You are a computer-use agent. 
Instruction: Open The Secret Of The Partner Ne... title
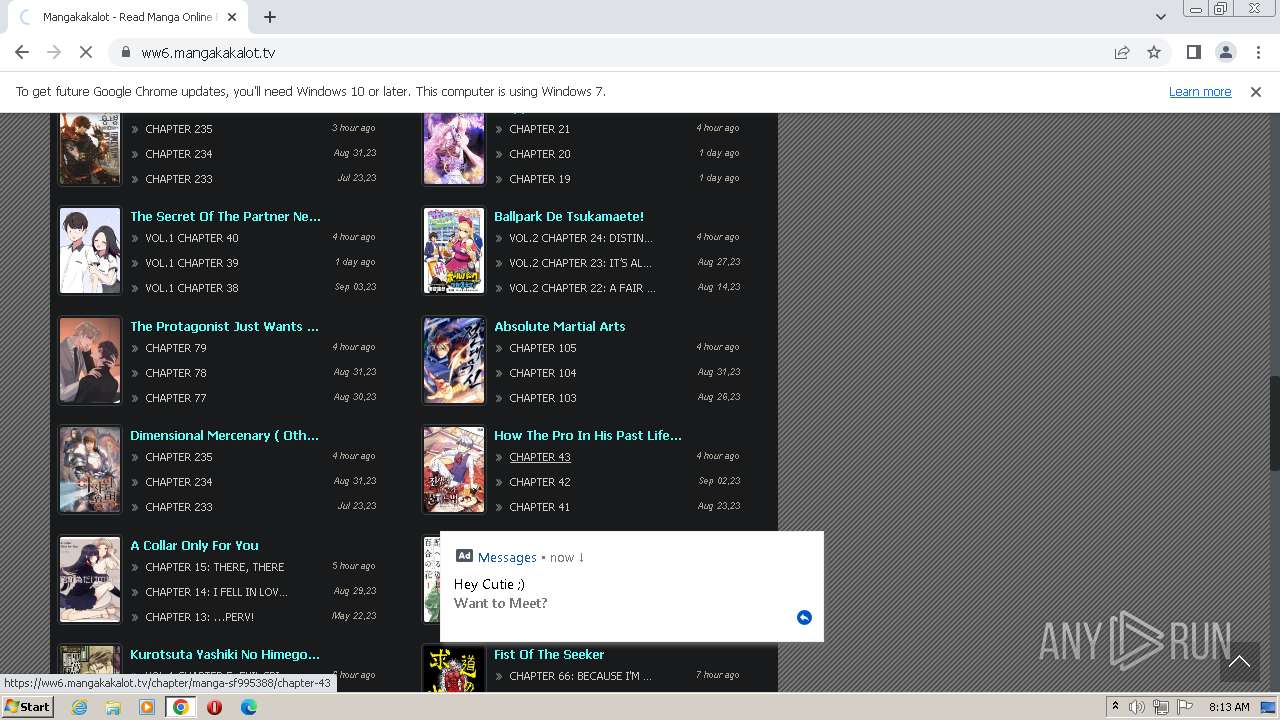225,216
